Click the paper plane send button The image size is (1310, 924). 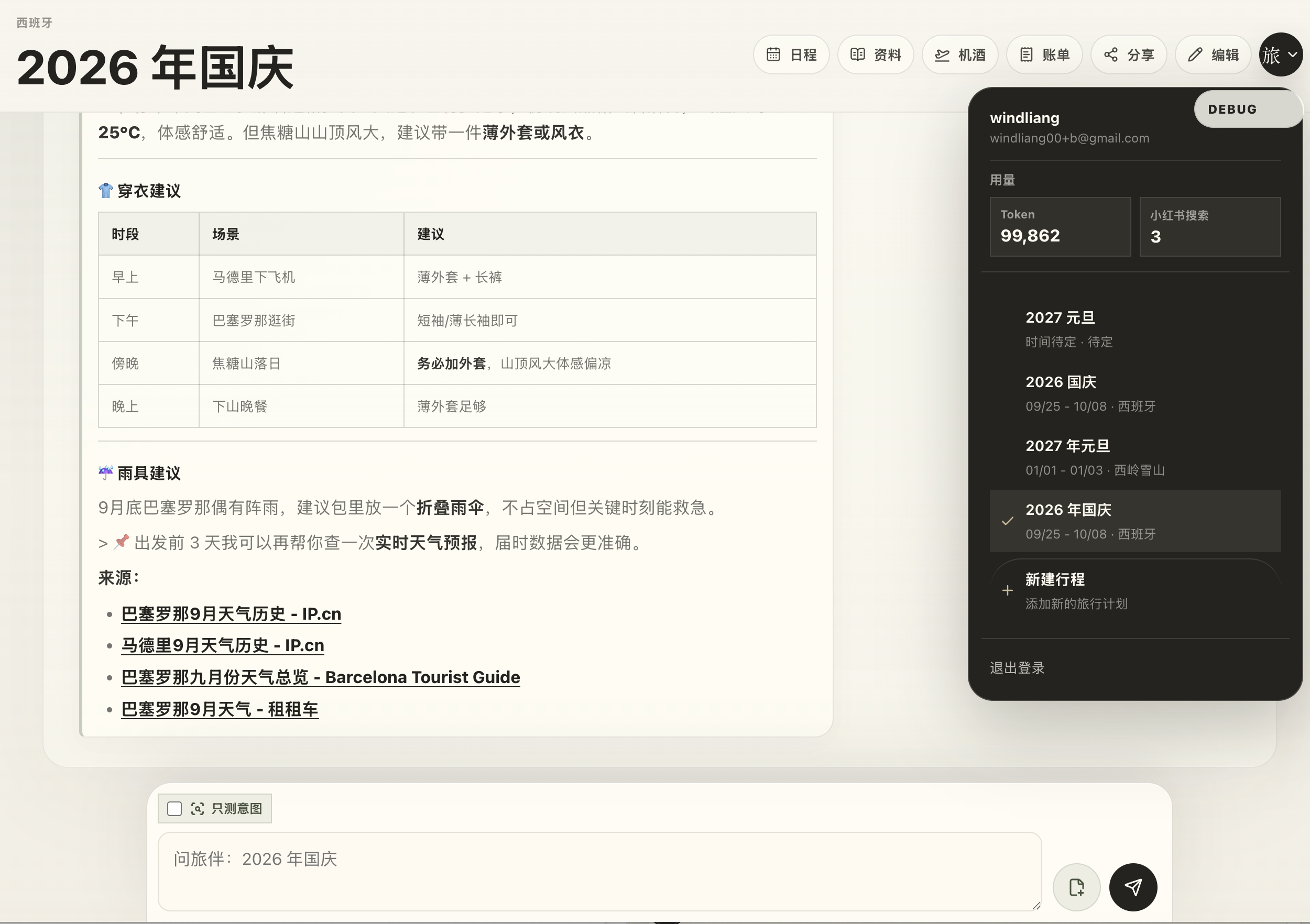(x=1133, y=887)
